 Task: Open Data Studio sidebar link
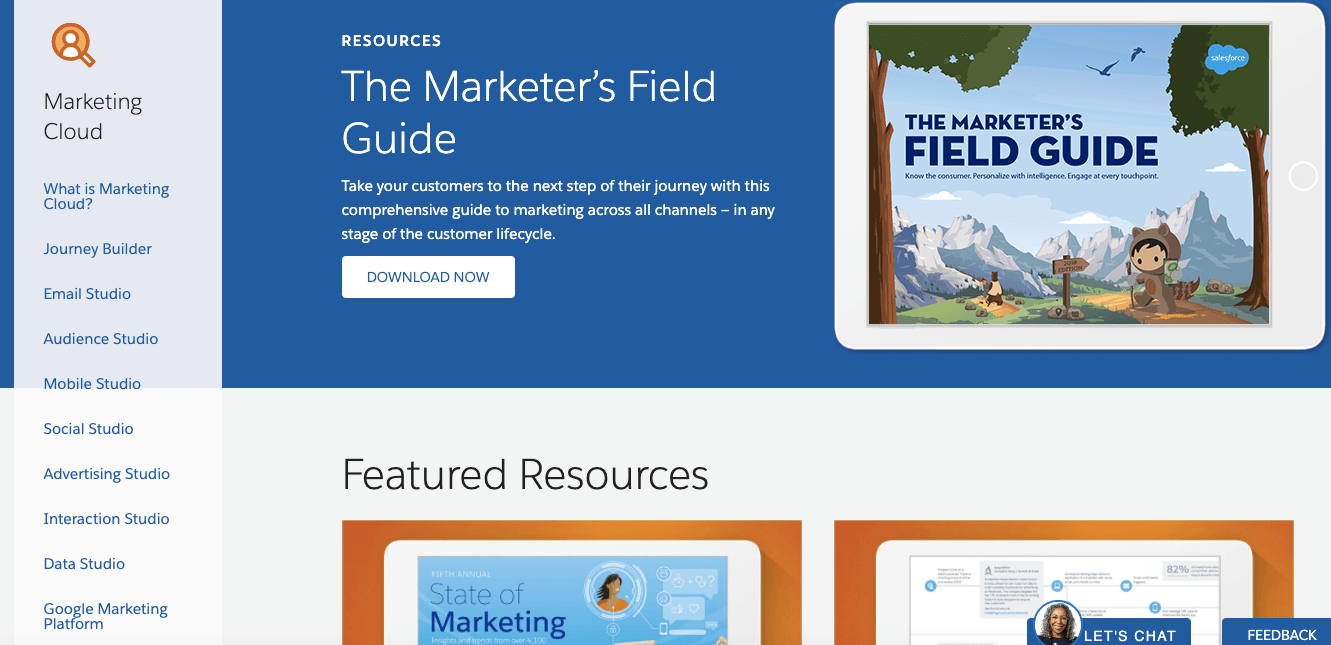[84, 564]
